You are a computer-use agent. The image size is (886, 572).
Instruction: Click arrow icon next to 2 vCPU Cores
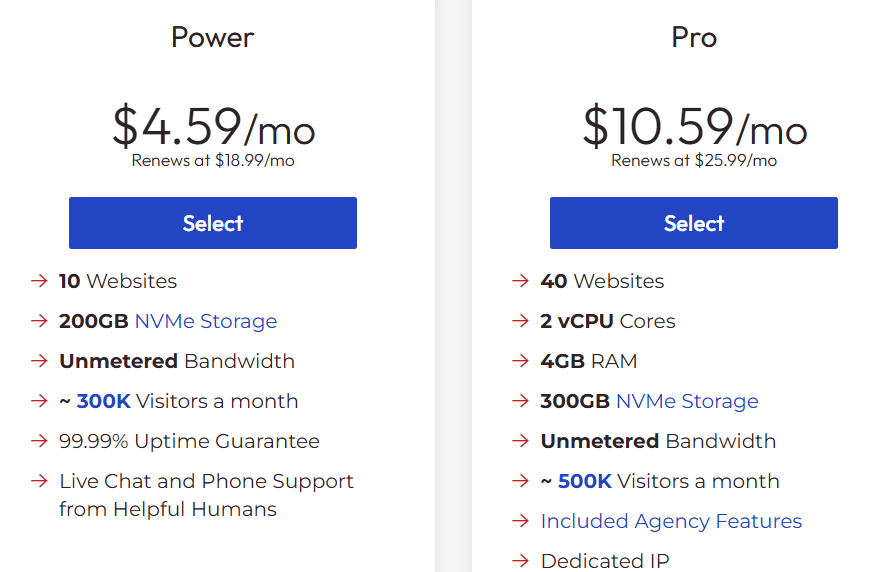click(520, 321)
